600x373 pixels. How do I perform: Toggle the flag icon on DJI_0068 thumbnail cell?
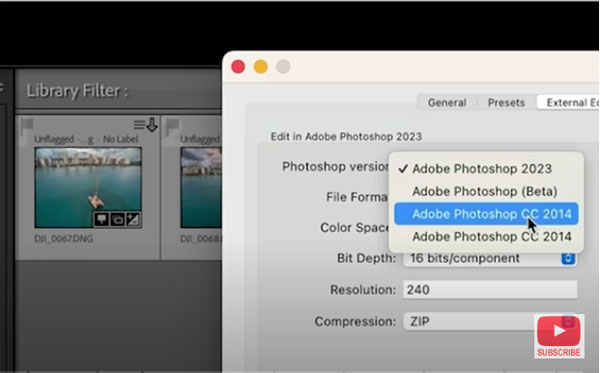pyautogui.click(x=173, y=126)
